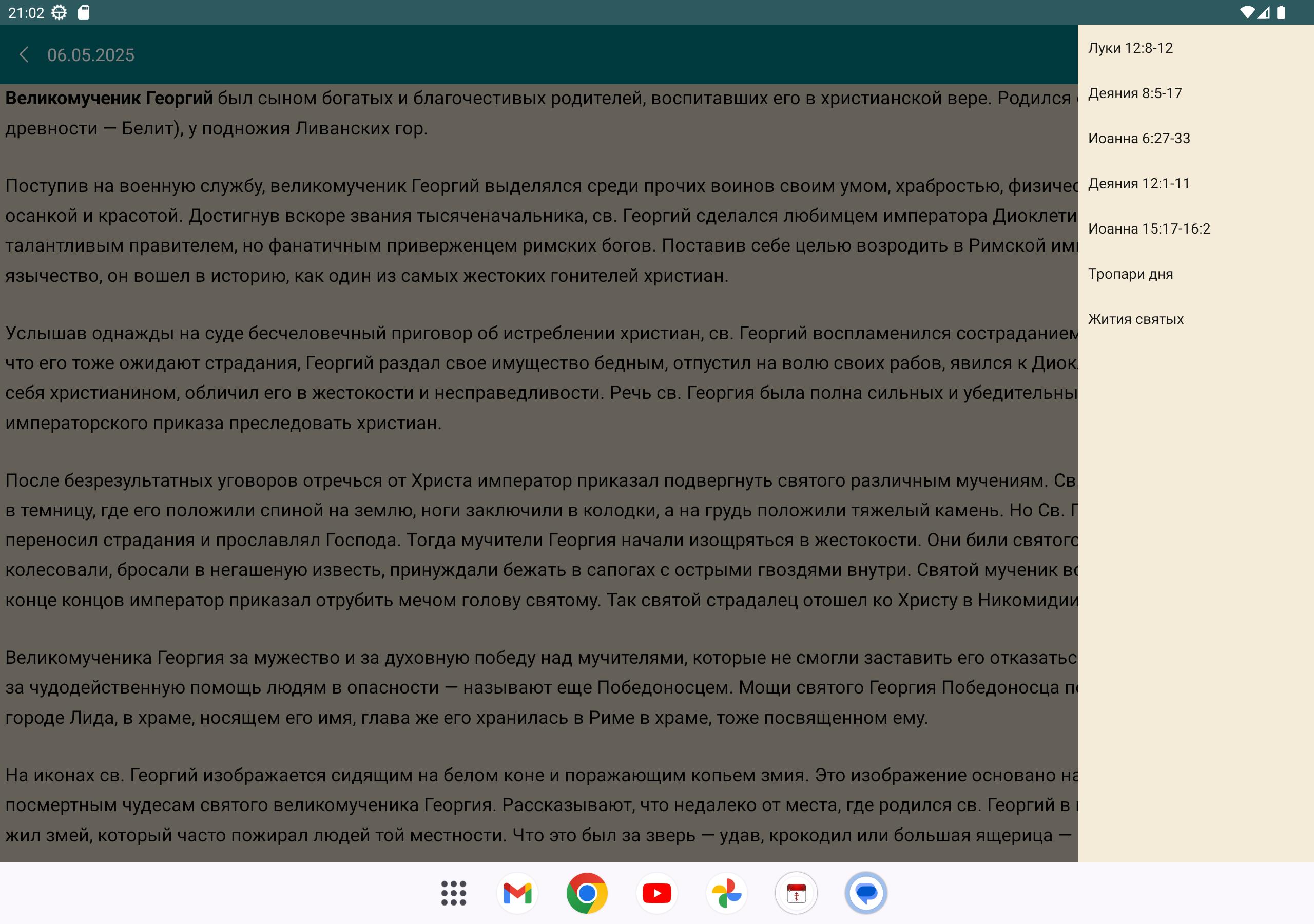Viewport: 1314px width, 924px height.
Task: Open Тропари дня menu entry
Action: click(1130, 274)
